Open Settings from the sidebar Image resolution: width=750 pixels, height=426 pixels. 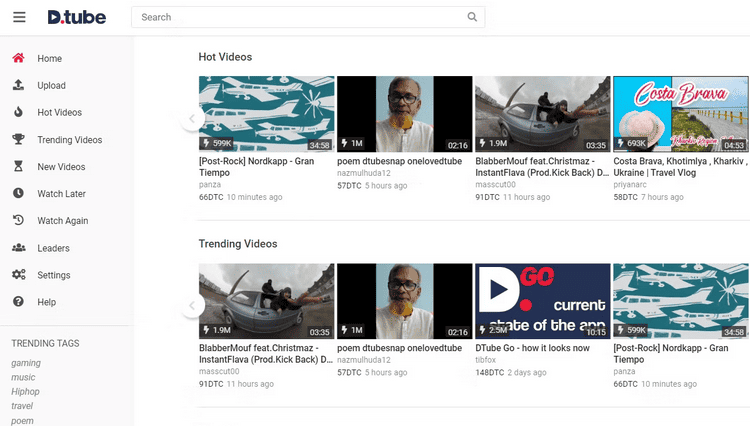[53, 275]
